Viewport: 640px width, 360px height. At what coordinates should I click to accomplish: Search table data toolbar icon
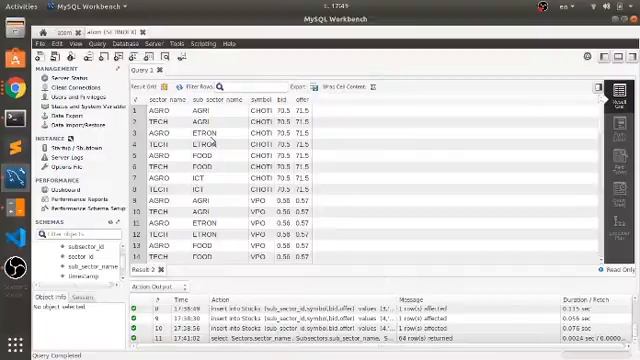point(165,57)
